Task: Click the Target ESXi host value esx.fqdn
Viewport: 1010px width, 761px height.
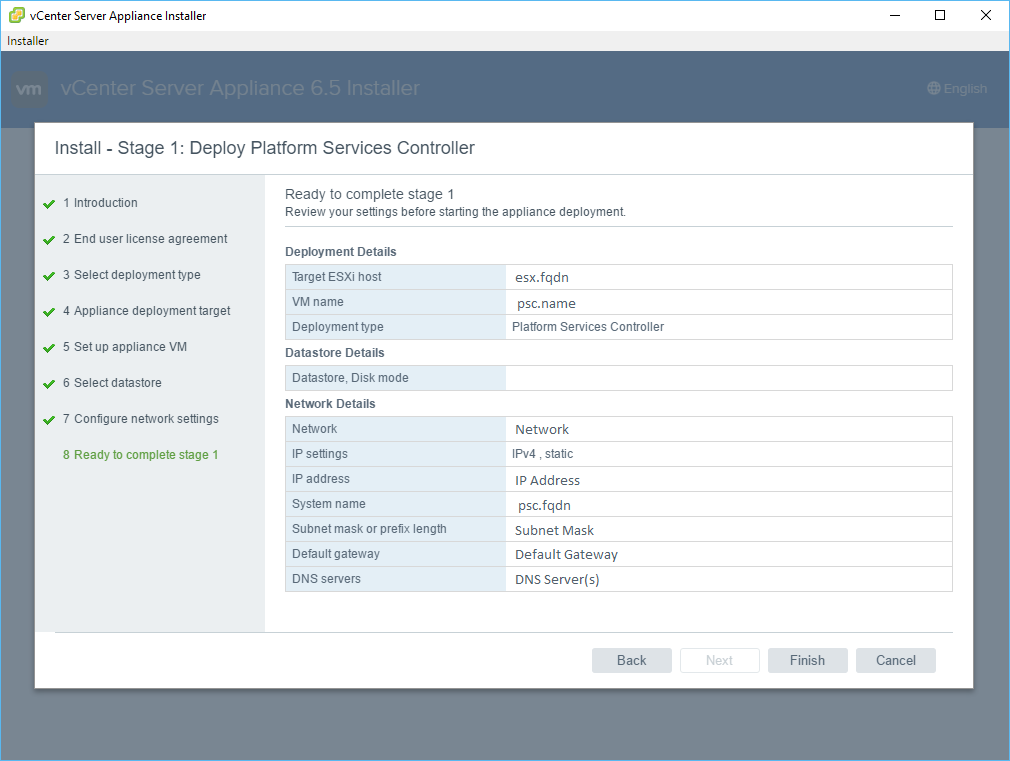Action: pos(541,277)
